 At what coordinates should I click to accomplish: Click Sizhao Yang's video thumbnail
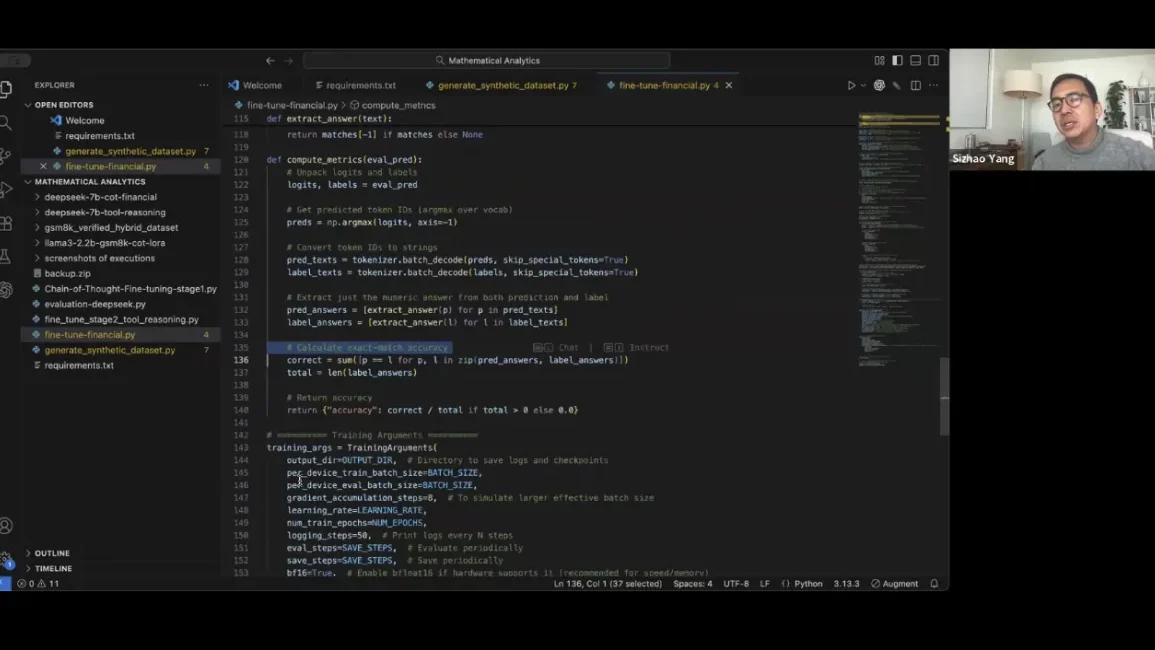click(1052, 110)
